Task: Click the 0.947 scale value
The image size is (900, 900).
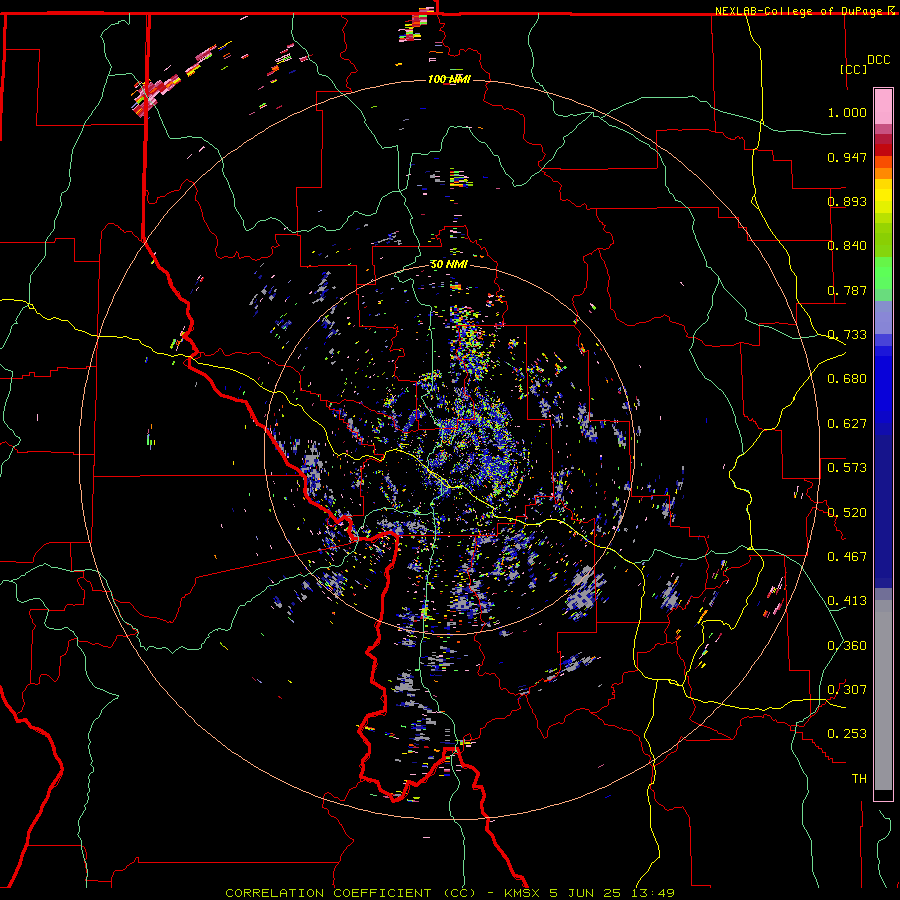Action: pyautogui.click(x=847, y=157)
